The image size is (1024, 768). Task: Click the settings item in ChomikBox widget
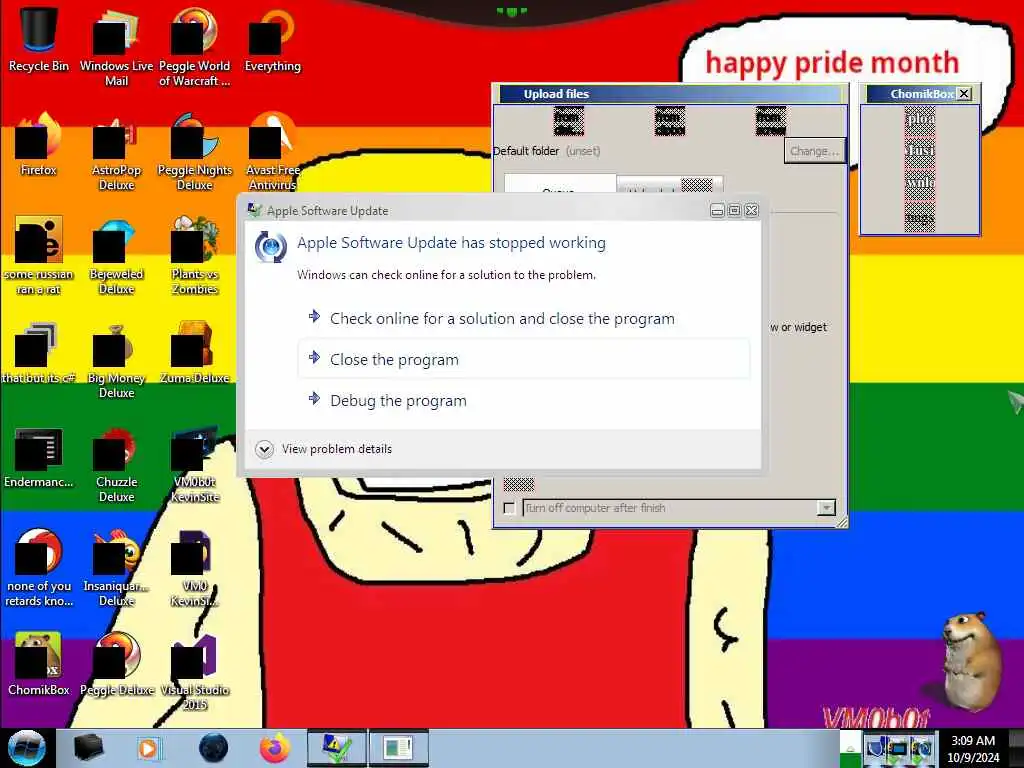[x=920, y=216]
